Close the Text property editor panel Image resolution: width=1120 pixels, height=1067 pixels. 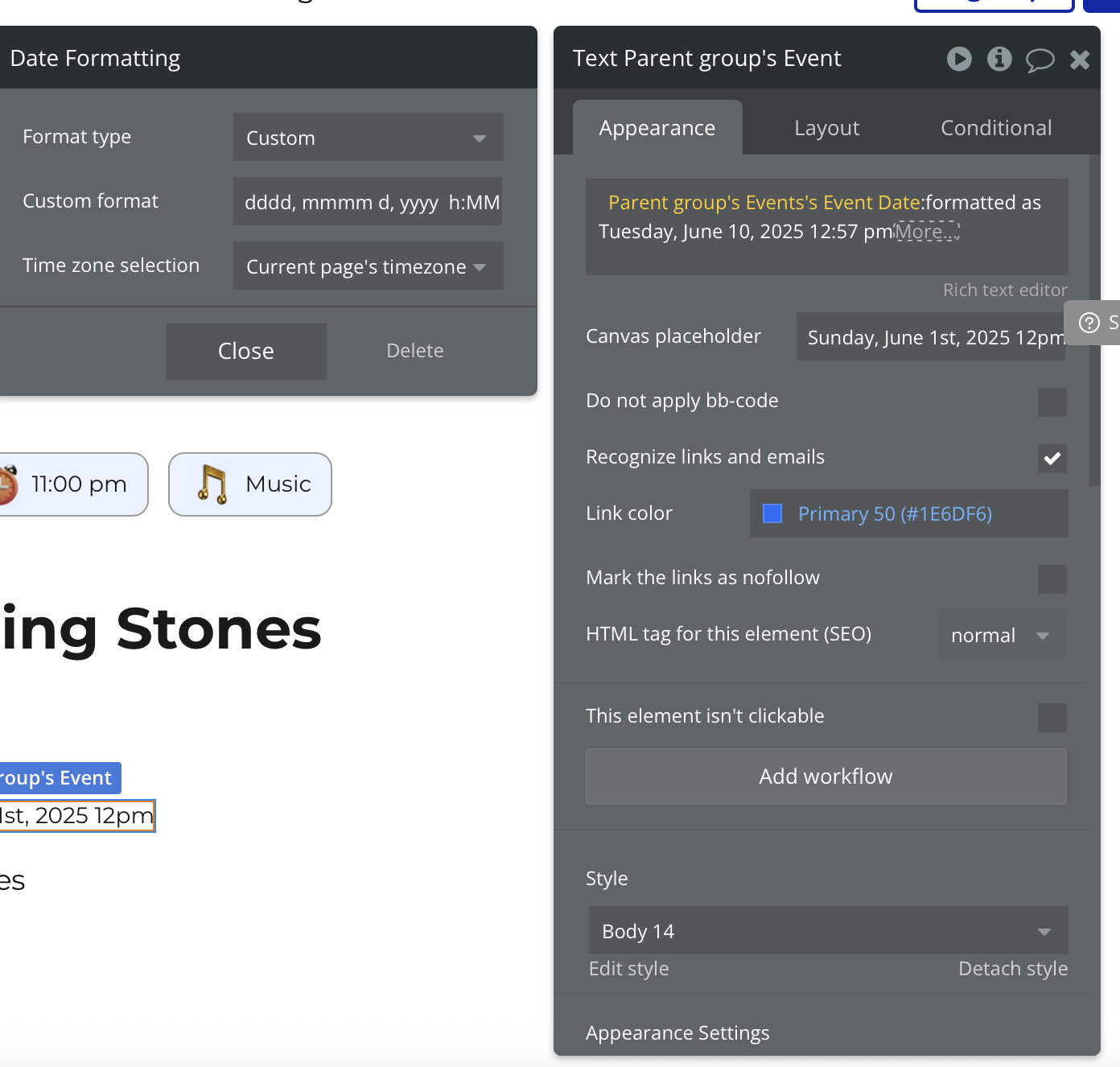pyautogui.click(x=1080, y=60)
